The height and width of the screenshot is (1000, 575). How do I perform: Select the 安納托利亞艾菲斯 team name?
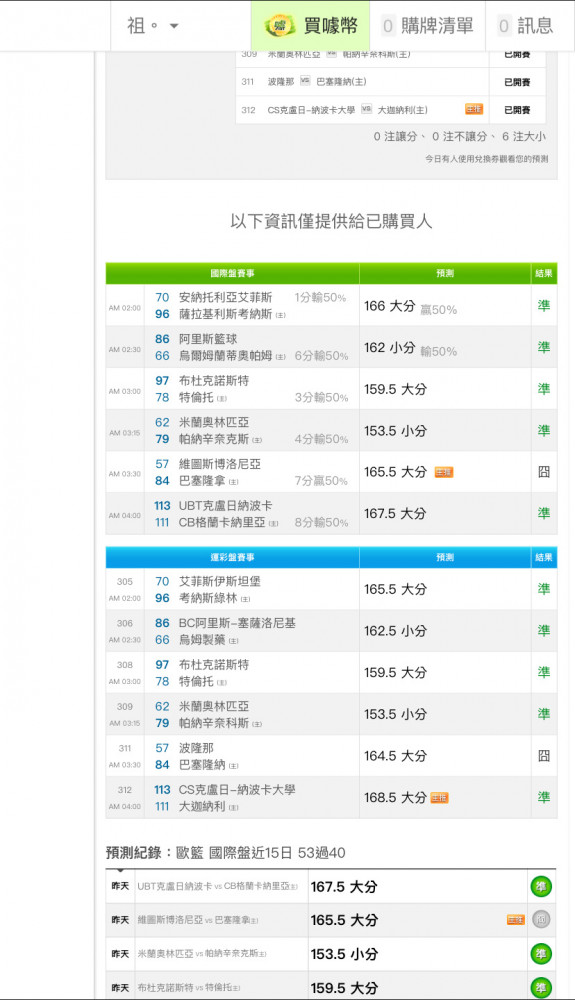(x=225, y=298)
